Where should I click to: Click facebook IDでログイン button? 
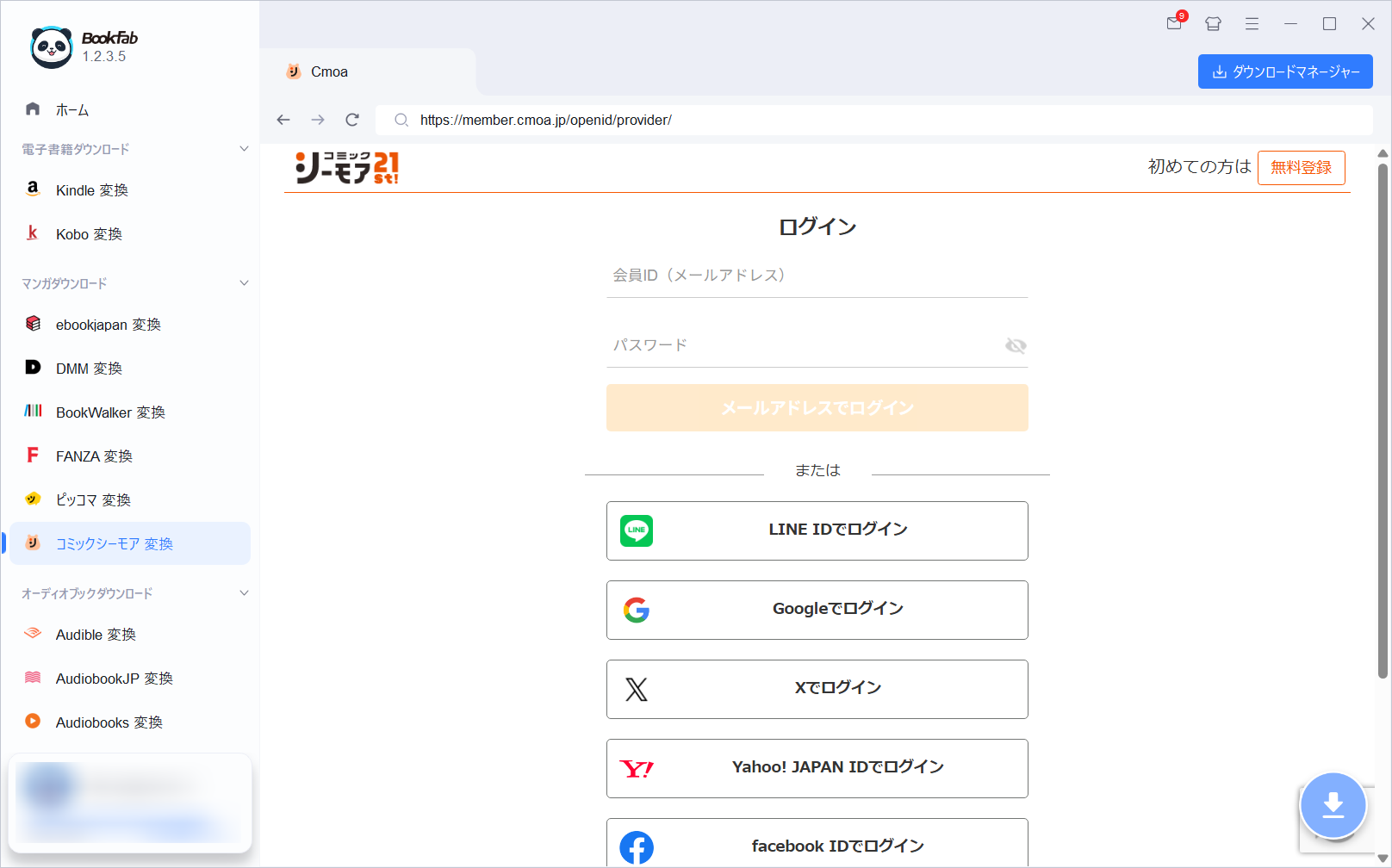pyautogui.click(x=817, y=843)
